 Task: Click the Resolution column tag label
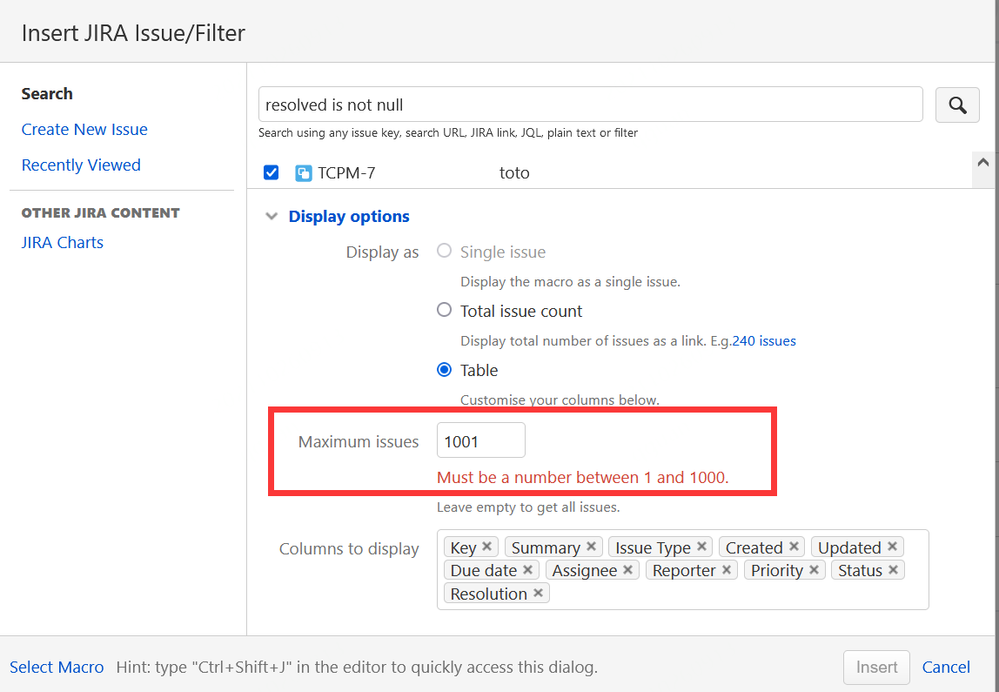[489, 594]
